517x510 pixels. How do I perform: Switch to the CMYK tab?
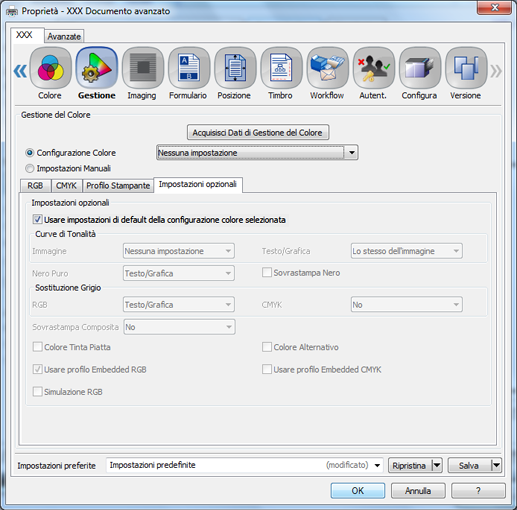(66, 186)
